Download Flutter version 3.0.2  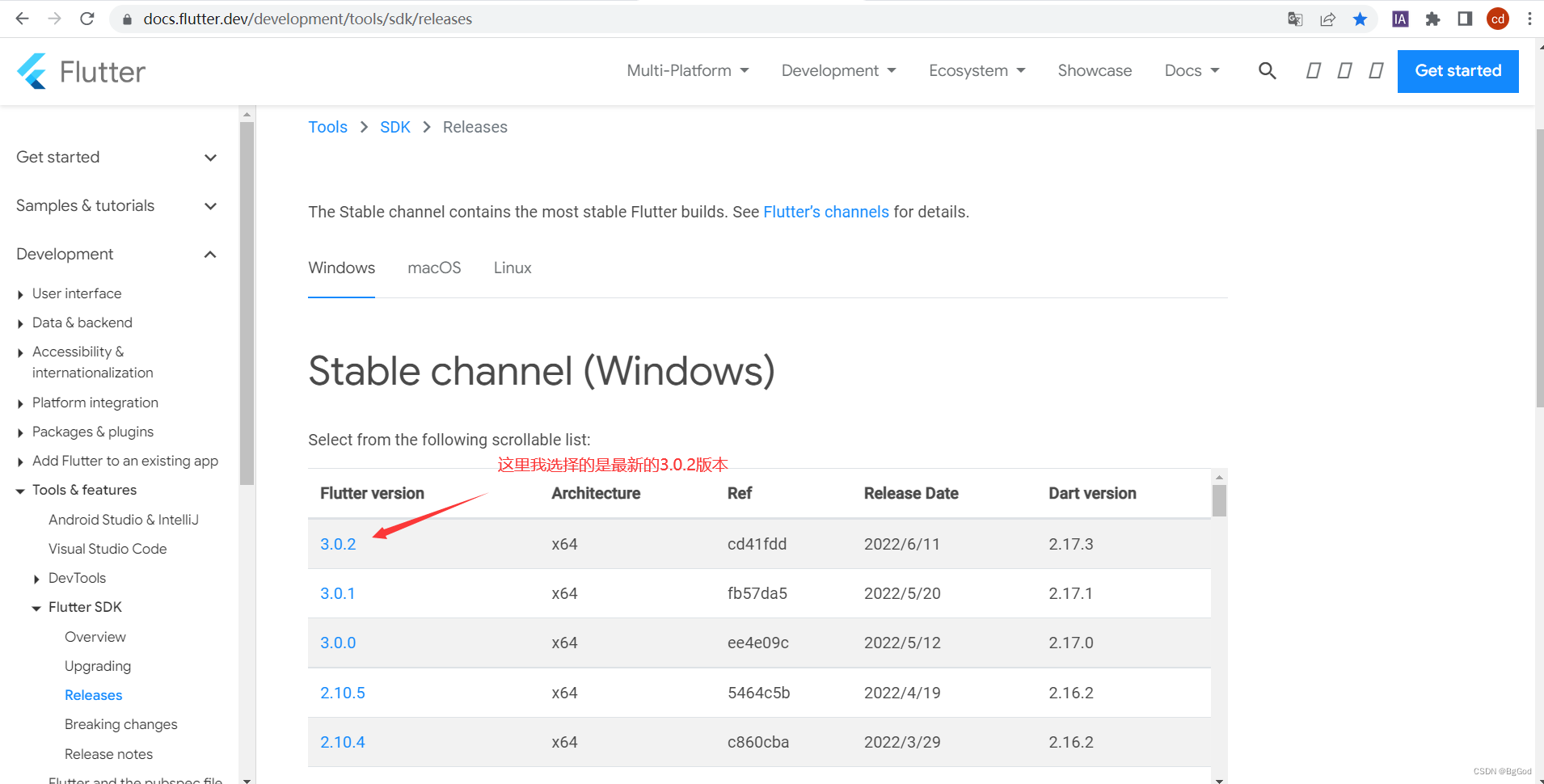tap(338, 544)
